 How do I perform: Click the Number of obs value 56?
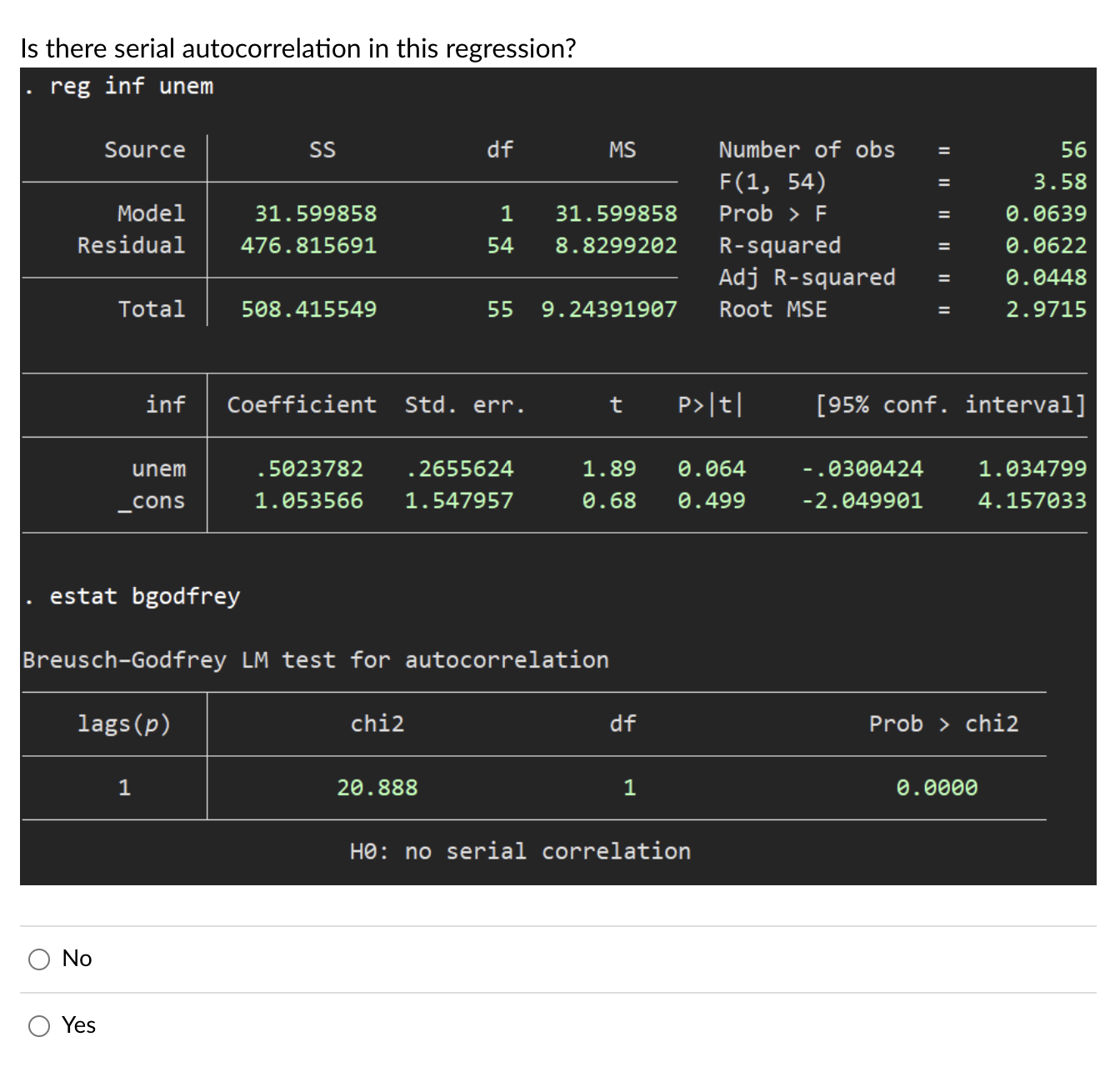pyautogui.click(x=1071, y=149)
